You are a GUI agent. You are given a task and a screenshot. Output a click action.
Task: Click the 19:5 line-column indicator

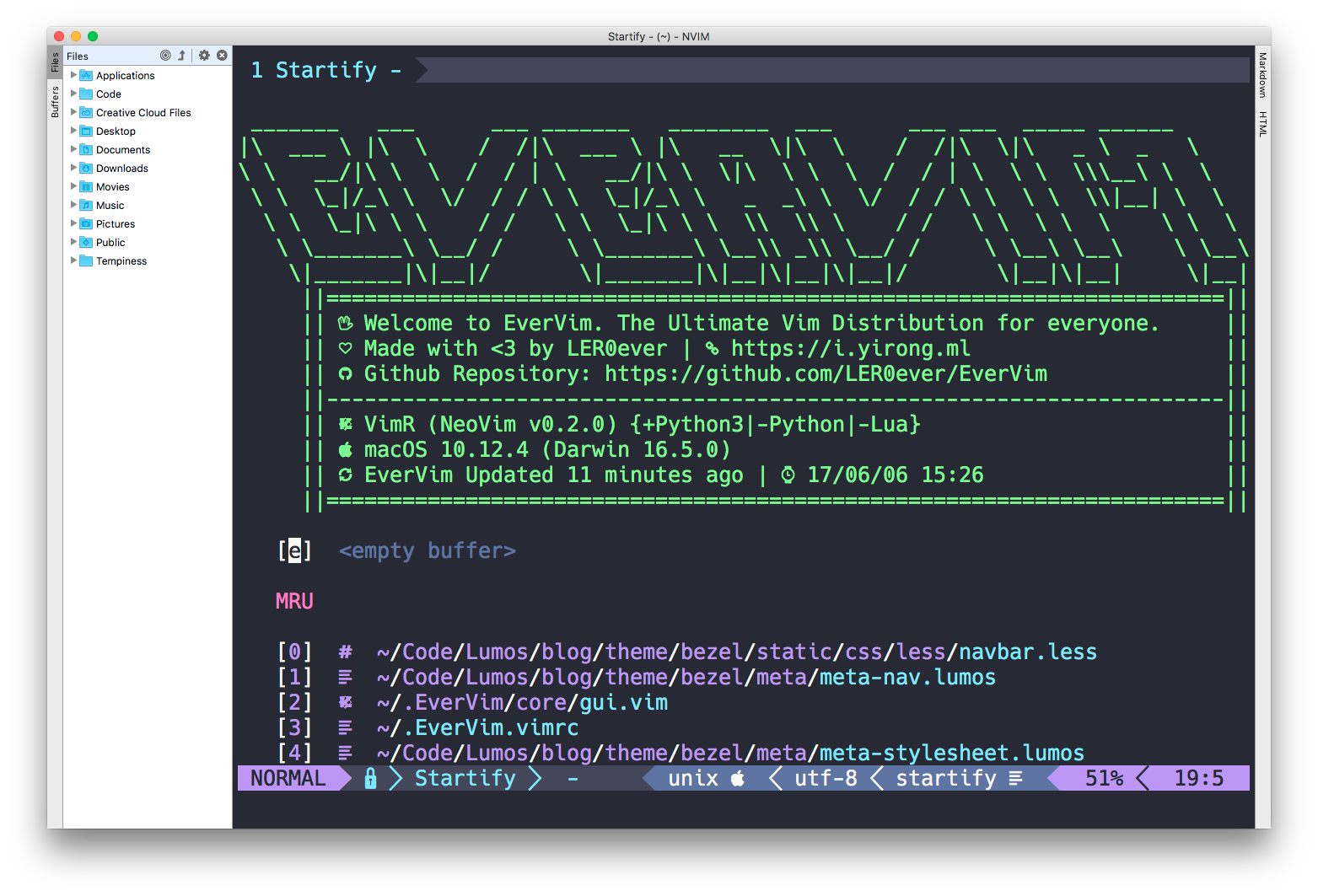coord(1199,778)
